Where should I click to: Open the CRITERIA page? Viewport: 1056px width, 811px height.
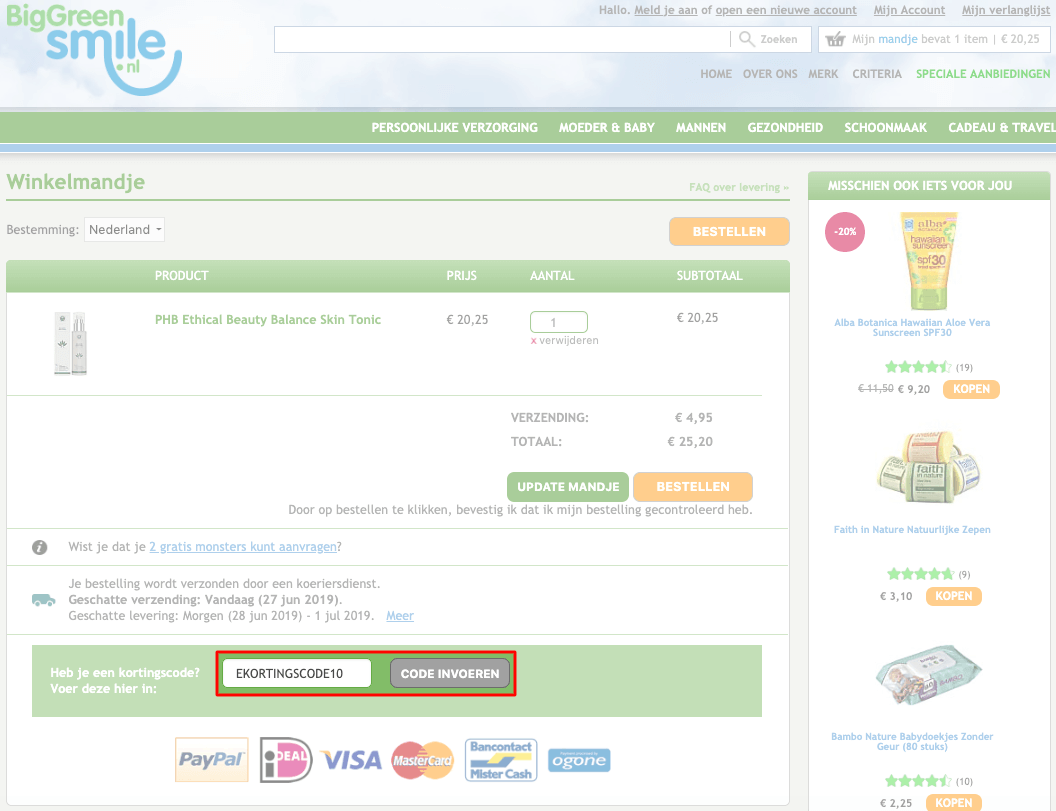coord(877,74)
